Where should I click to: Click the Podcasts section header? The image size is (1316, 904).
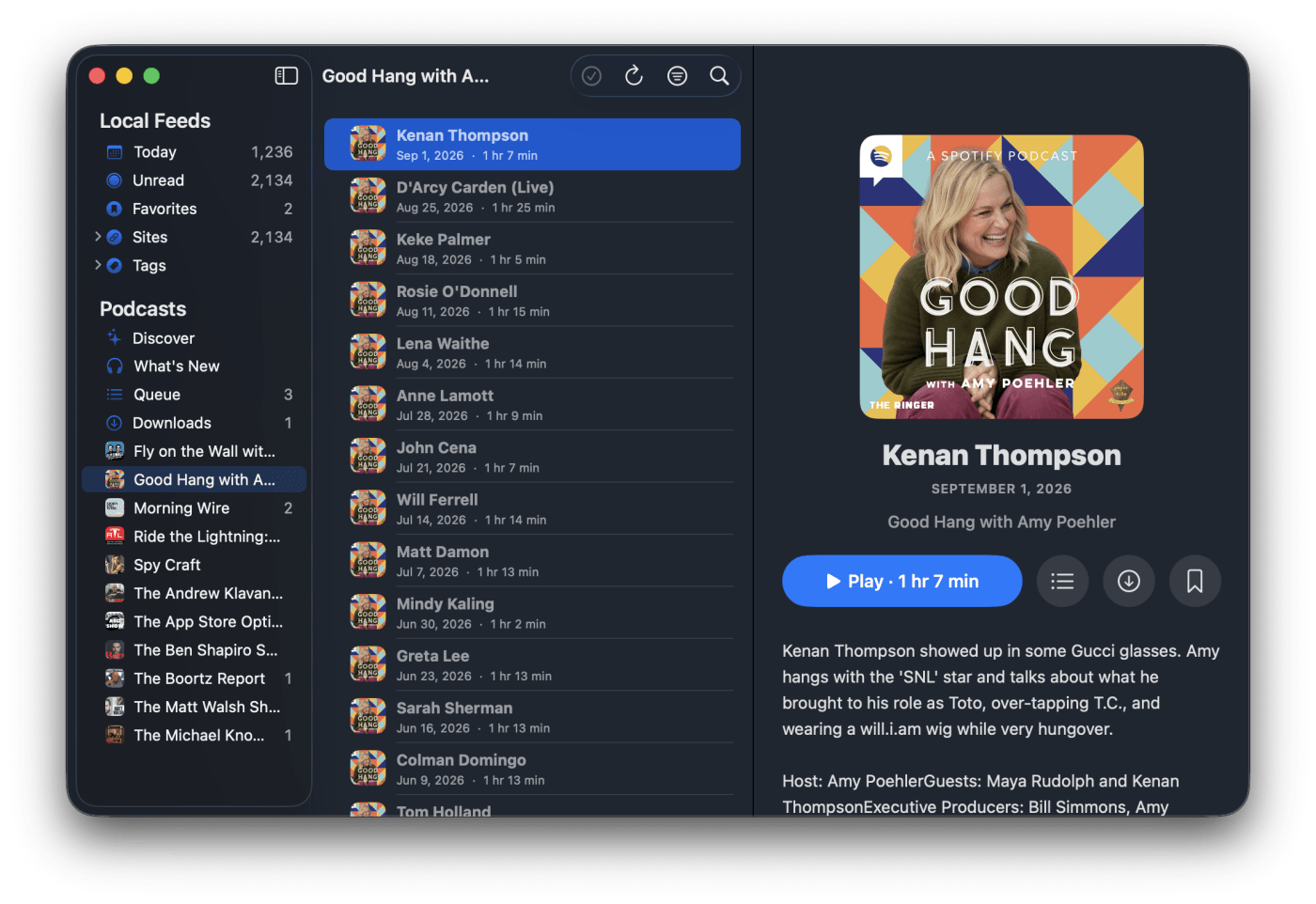coord(143,309)
